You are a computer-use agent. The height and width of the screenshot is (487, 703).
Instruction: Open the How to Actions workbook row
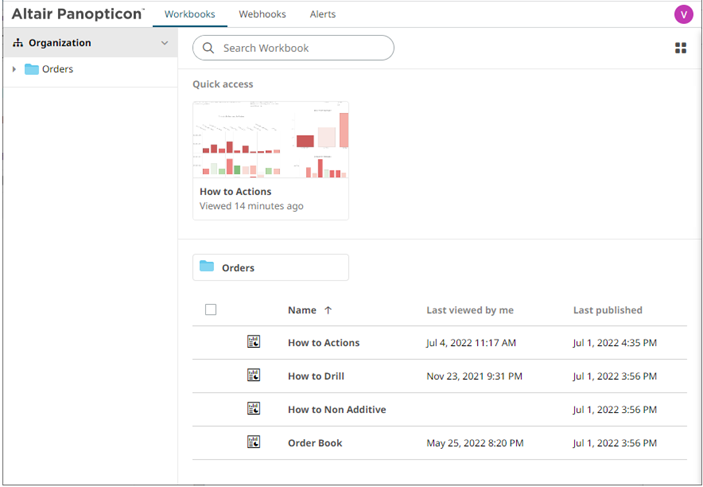pos(439,343)
